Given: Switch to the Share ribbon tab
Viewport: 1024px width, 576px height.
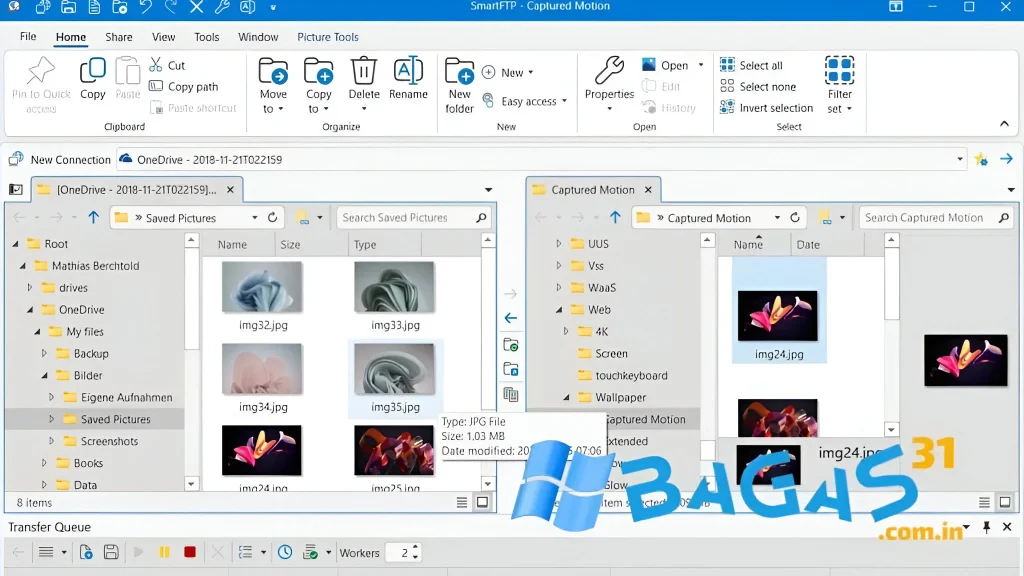Looking at the screenshot, I should click(x=119, y=37).
